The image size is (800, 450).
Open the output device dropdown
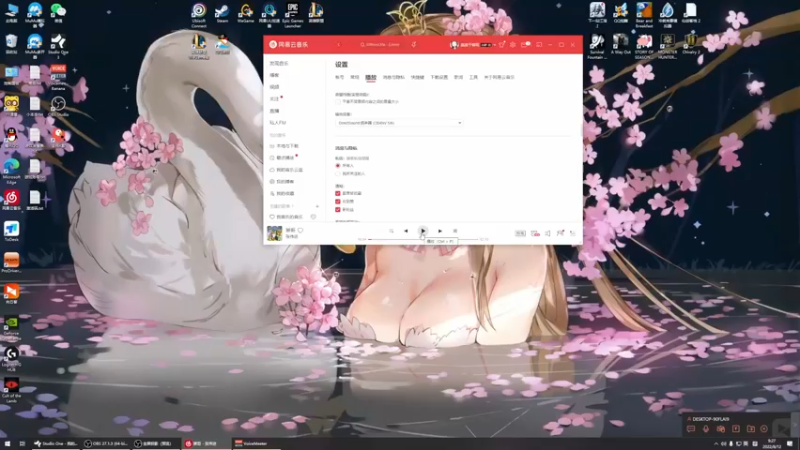point(399,123)
